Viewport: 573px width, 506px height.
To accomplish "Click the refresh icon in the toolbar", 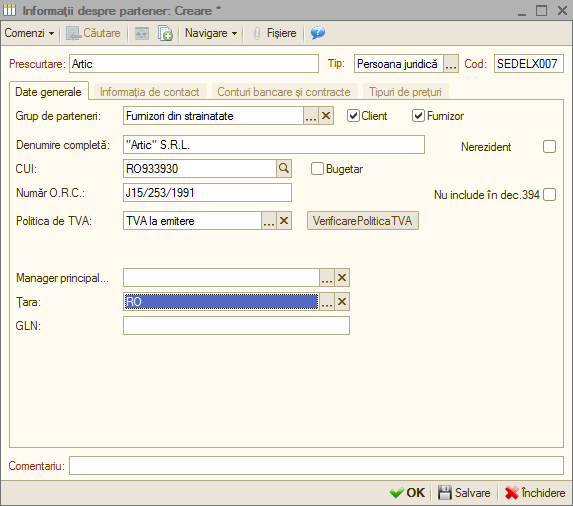I will click(x=142, y=33).
